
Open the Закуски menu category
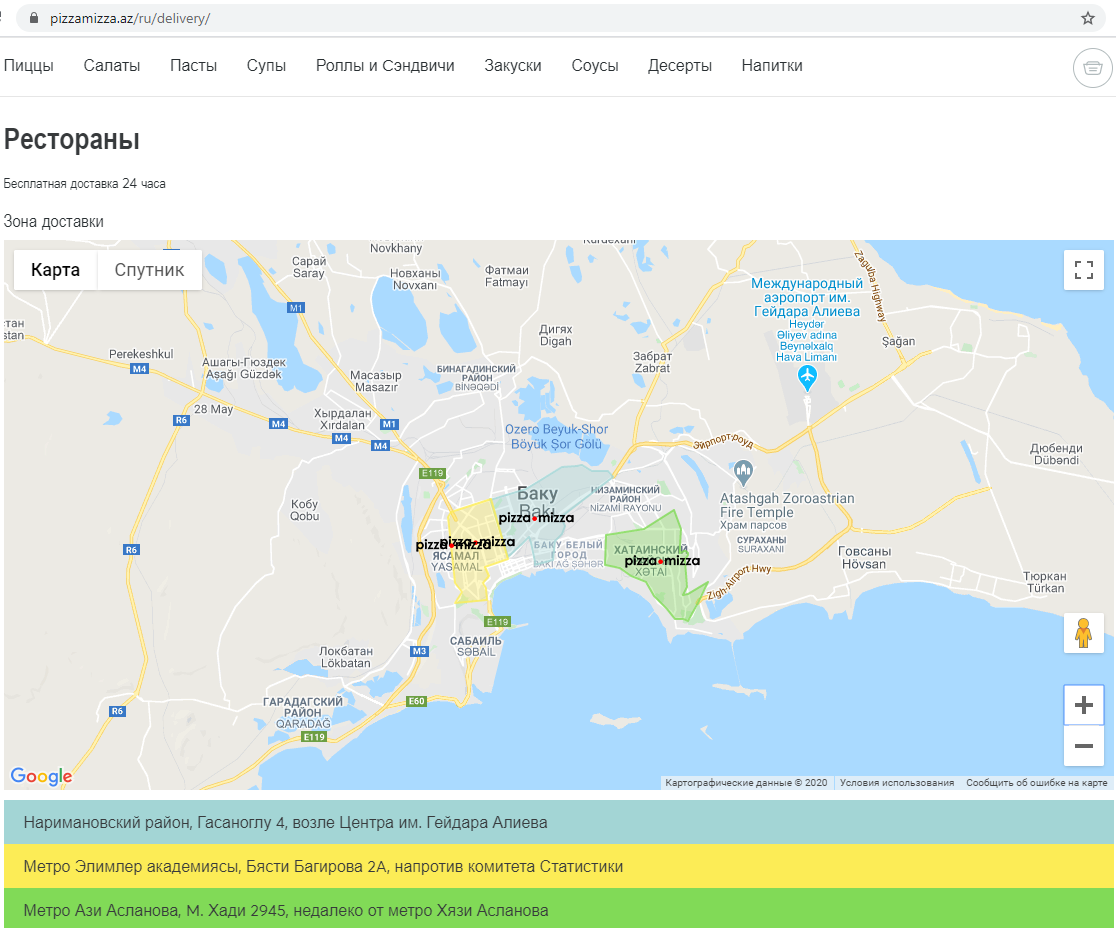(x=513, y=65)
